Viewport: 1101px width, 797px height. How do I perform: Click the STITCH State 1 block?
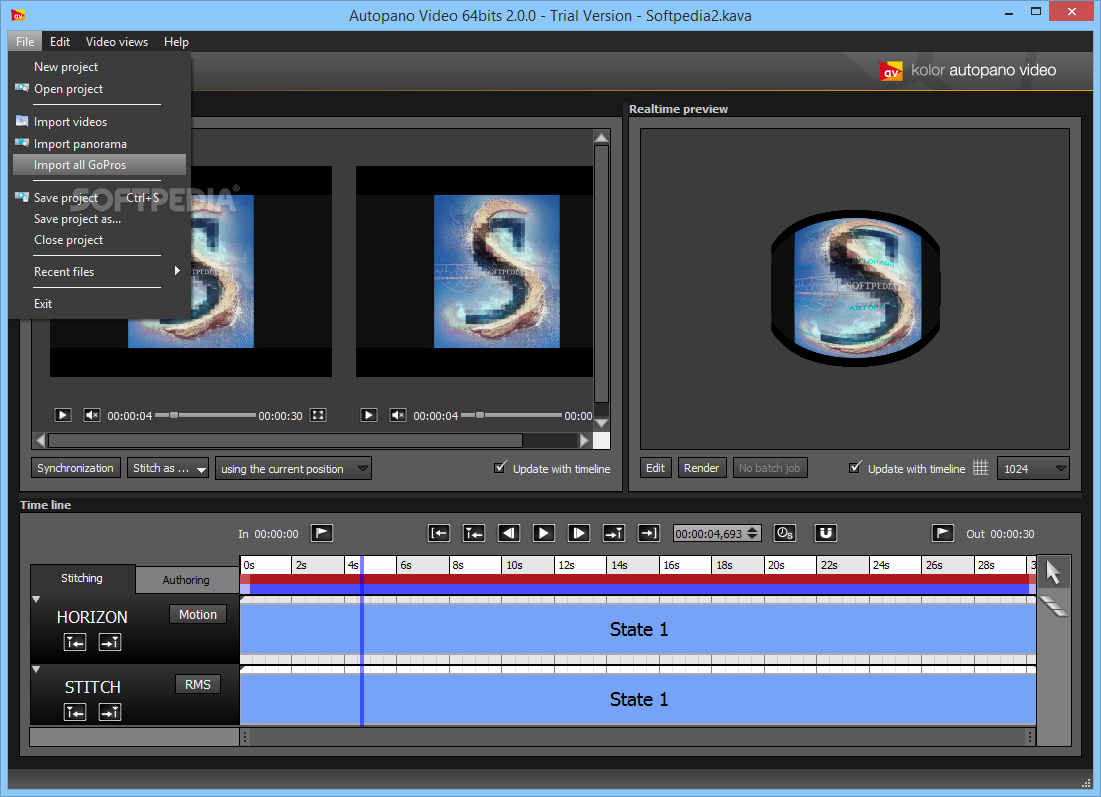[x=638, y=699]
